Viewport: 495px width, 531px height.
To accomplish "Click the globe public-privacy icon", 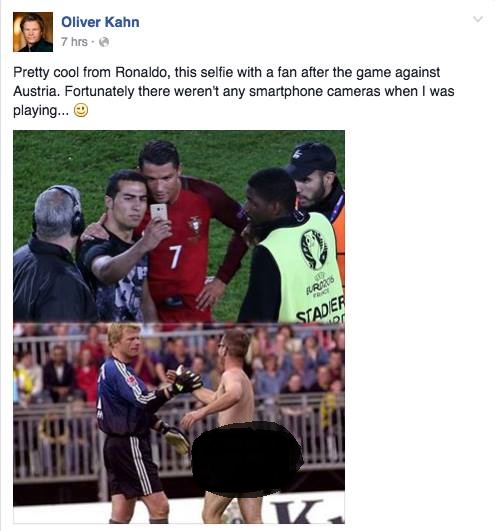I will [x=104, y=42].
